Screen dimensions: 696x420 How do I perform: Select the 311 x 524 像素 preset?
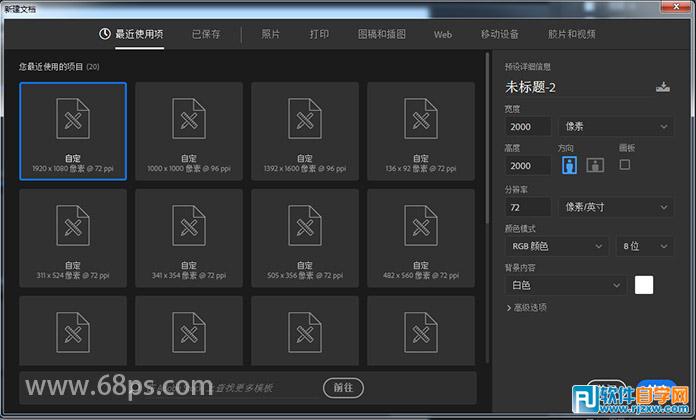pyautogui.click(x=73, y=238)
